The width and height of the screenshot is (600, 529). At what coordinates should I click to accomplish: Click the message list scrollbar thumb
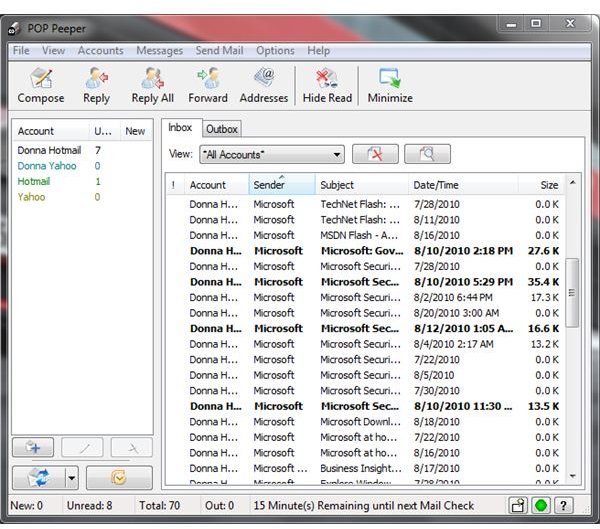point(572,293)
